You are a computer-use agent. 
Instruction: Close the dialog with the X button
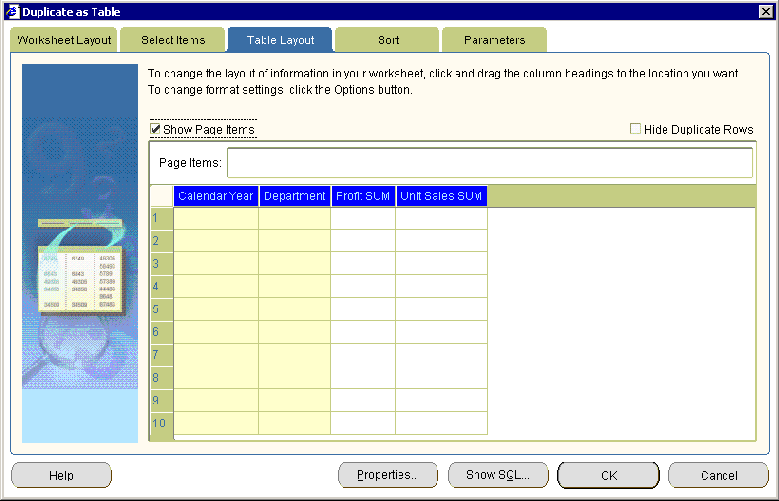(766, 11)
